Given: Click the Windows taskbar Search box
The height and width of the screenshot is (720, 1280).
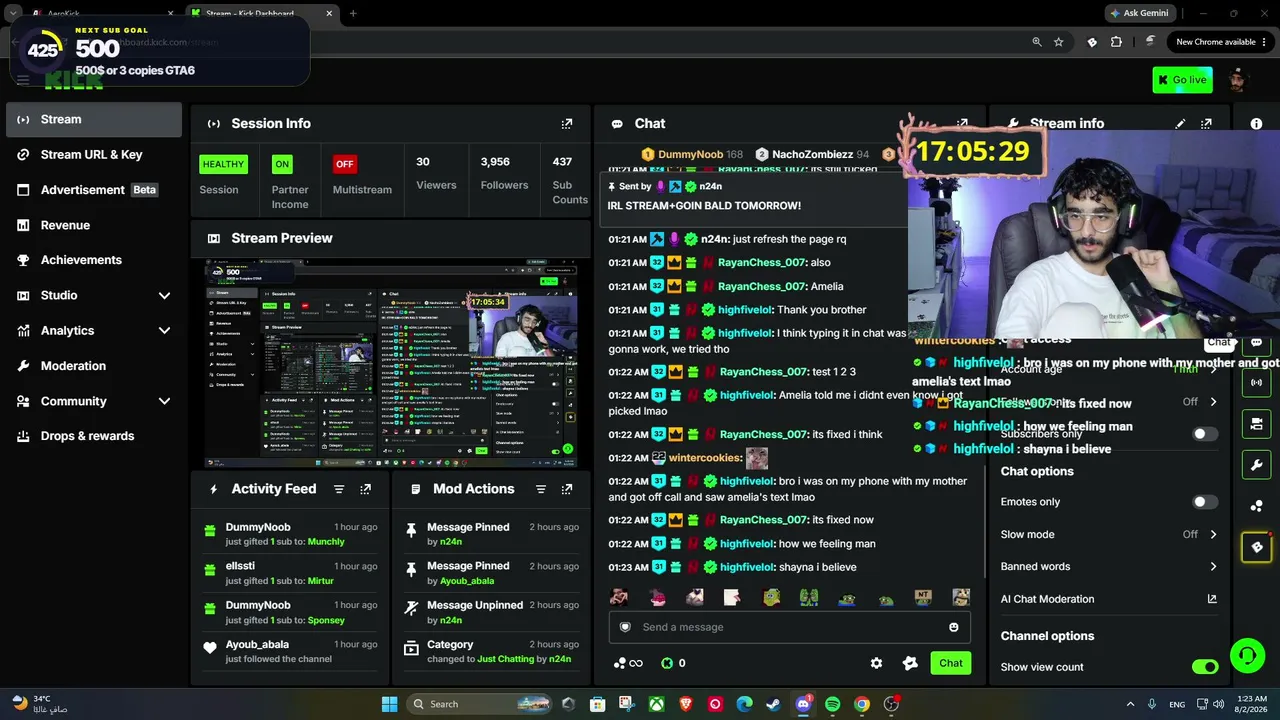Looking at the screenshot, I should (x=478, y=704).
